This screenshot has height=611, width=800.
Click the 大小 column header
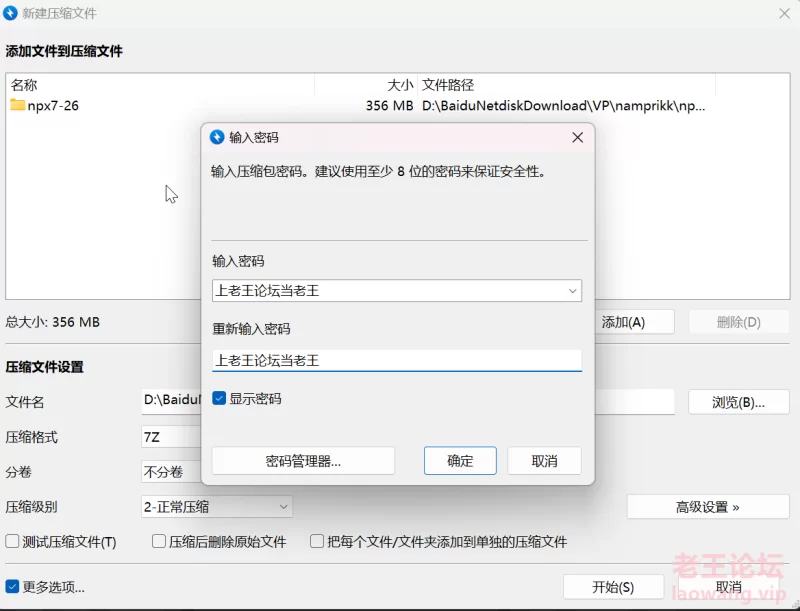(x=366, y=85)
